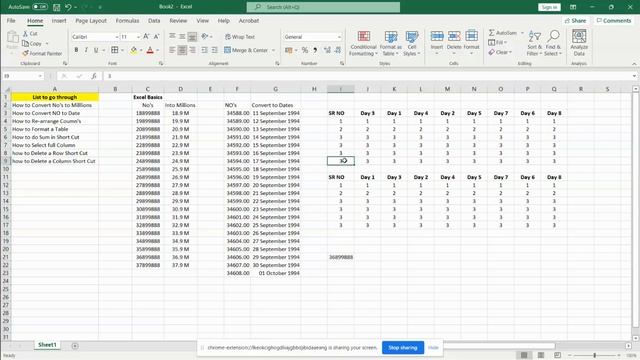Click the Borders icon

click(x=115, y=50)
